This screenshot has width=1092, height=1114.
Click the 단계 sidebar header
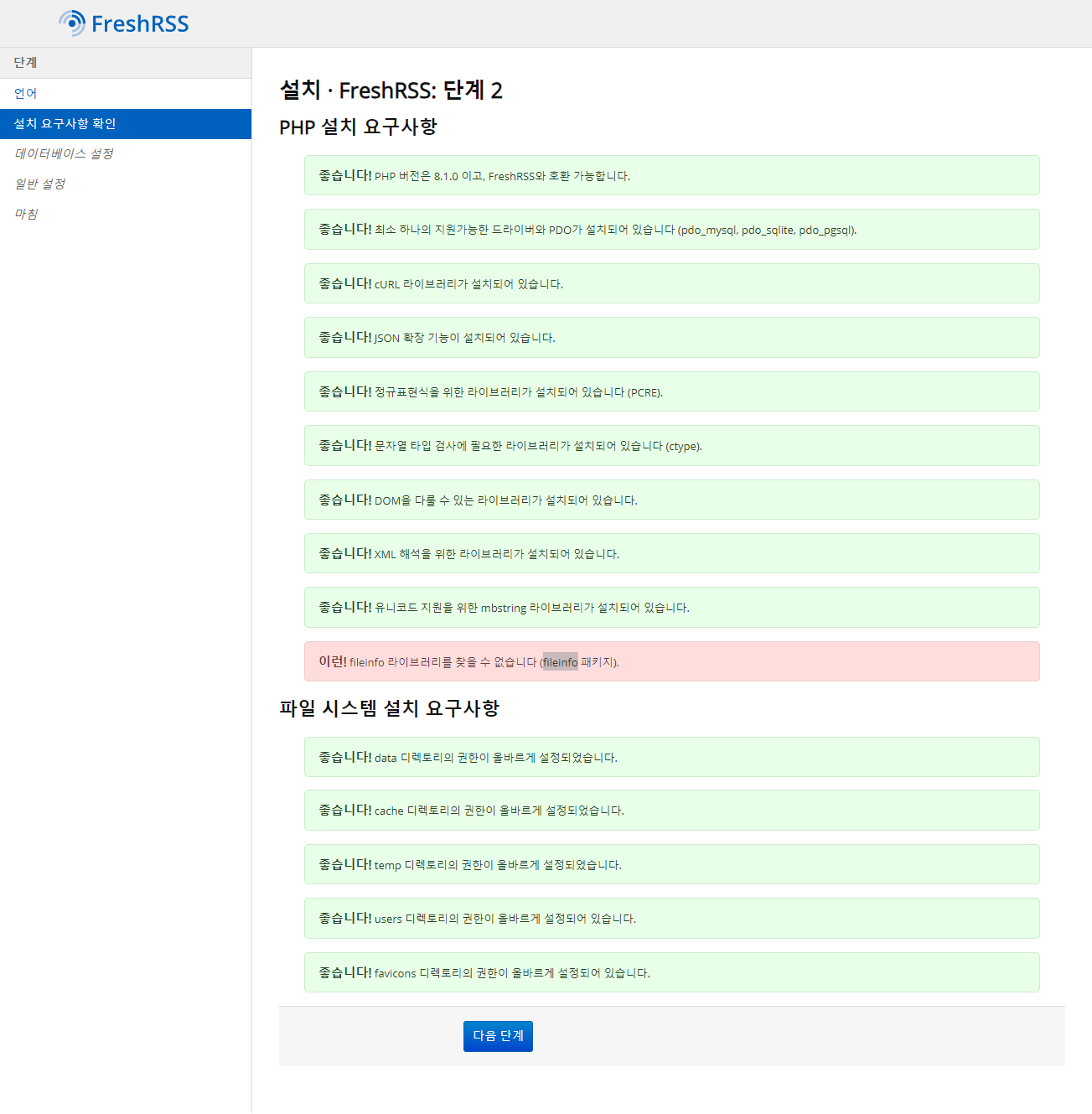pos(126,63)
